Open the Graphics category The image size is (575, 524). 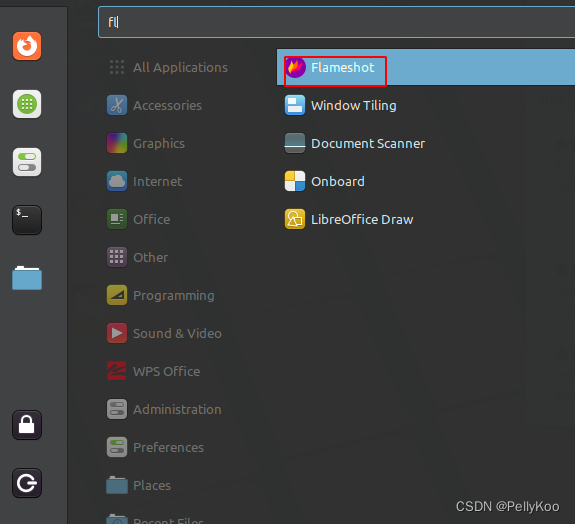coord(159,144)
